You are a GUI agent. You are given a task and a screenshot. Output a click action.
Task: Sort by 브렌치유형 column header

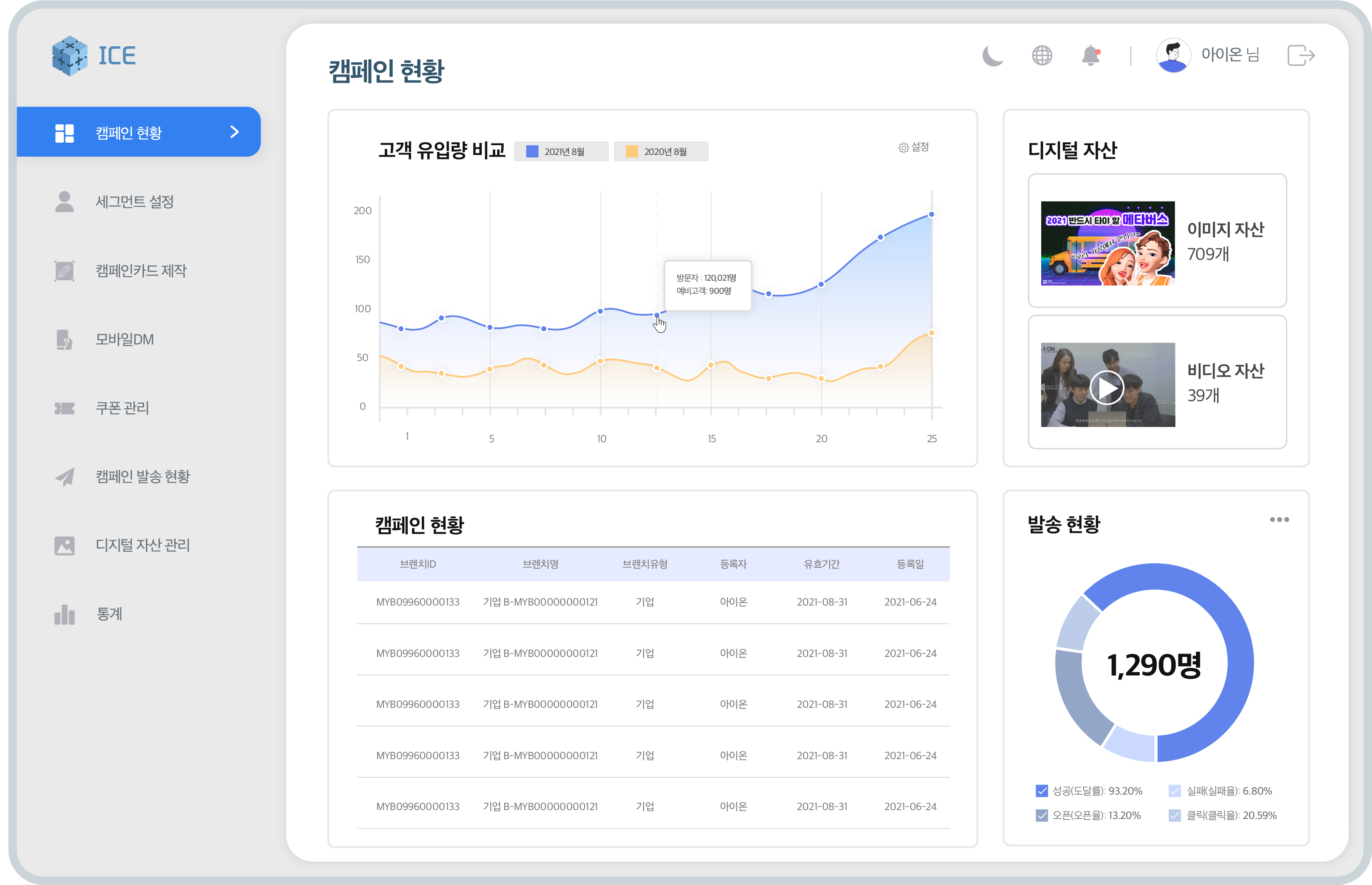coord(645,564)
